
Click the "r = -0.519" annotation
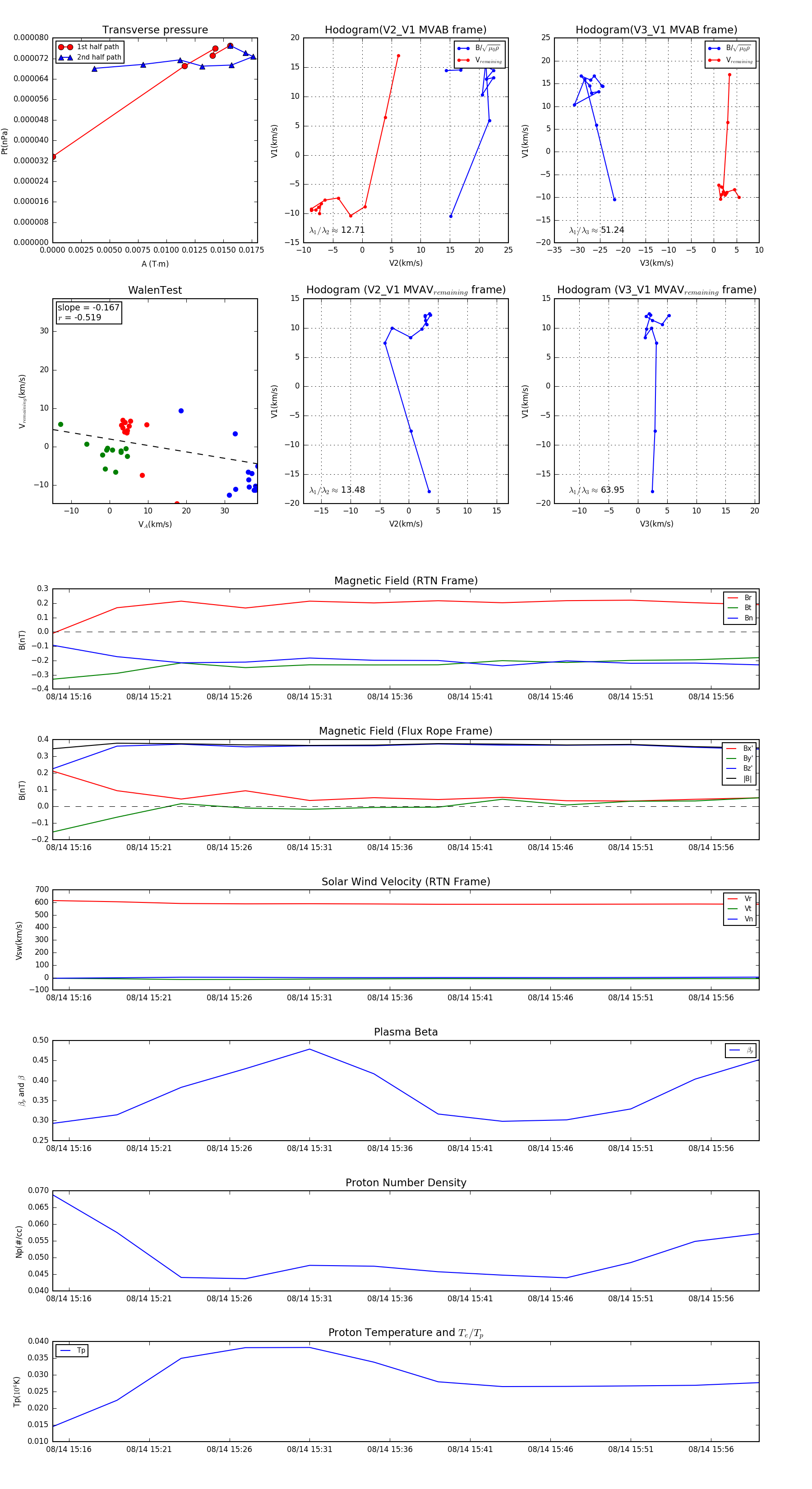(x=79, y=317)
